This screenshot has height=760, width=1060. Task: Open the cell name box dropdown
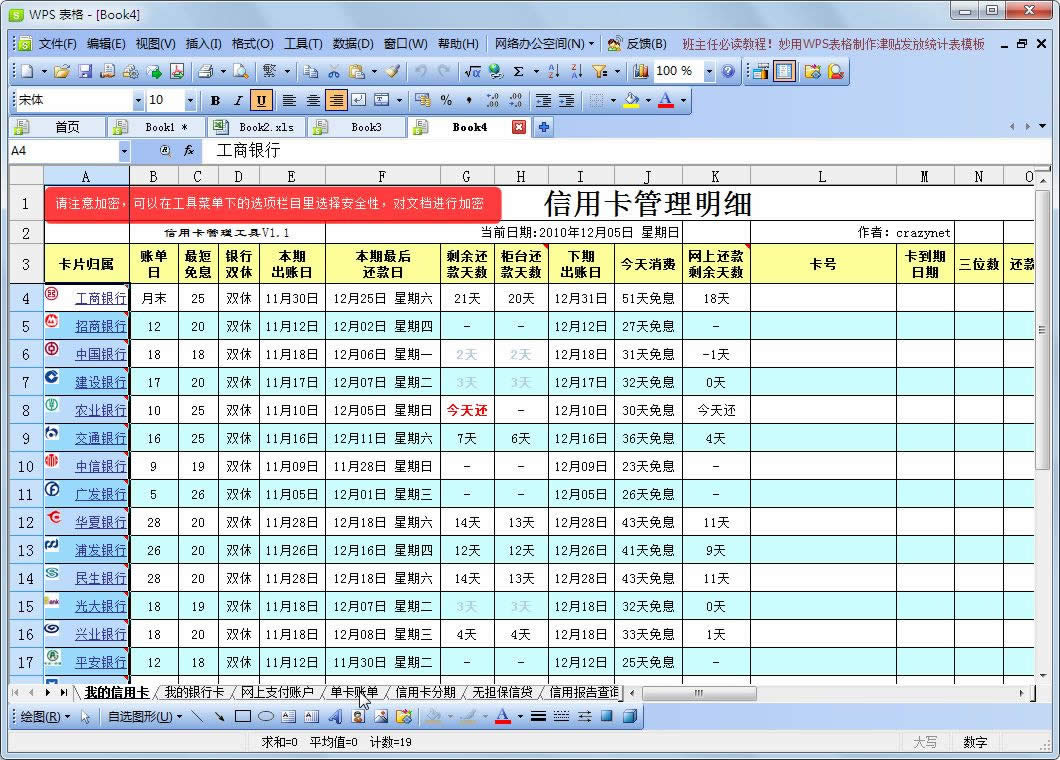124,151
